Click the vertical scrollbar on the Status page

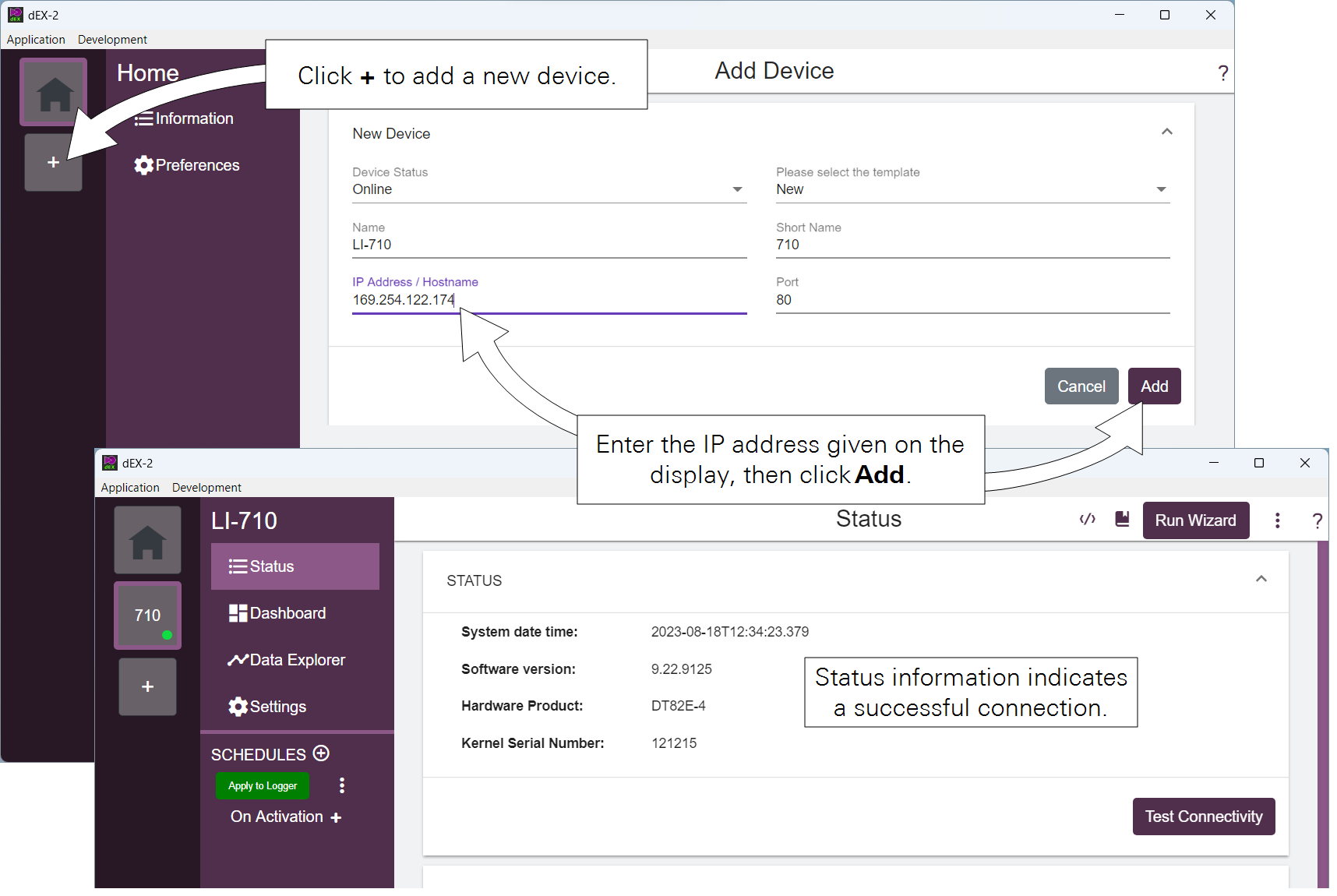pos(1323,714)
